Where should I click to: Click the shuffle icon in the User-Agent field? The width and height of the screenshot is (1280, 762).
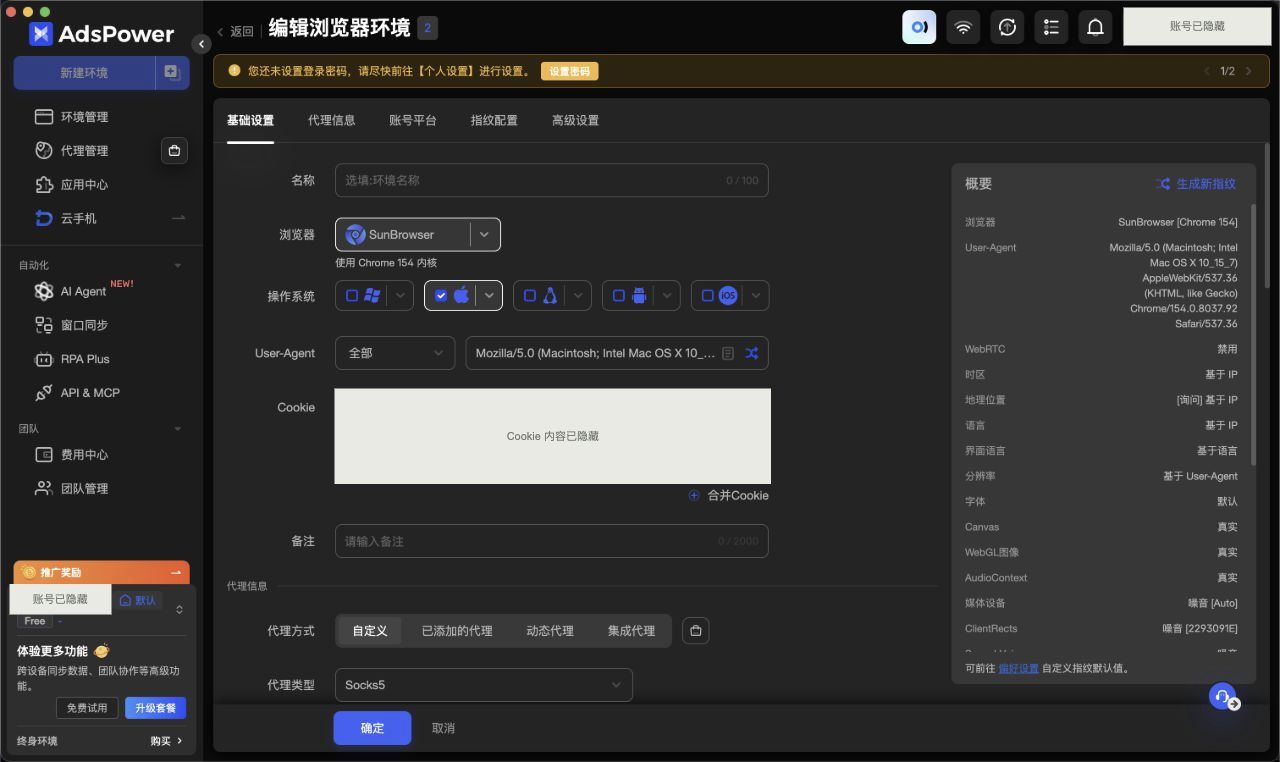751,353
